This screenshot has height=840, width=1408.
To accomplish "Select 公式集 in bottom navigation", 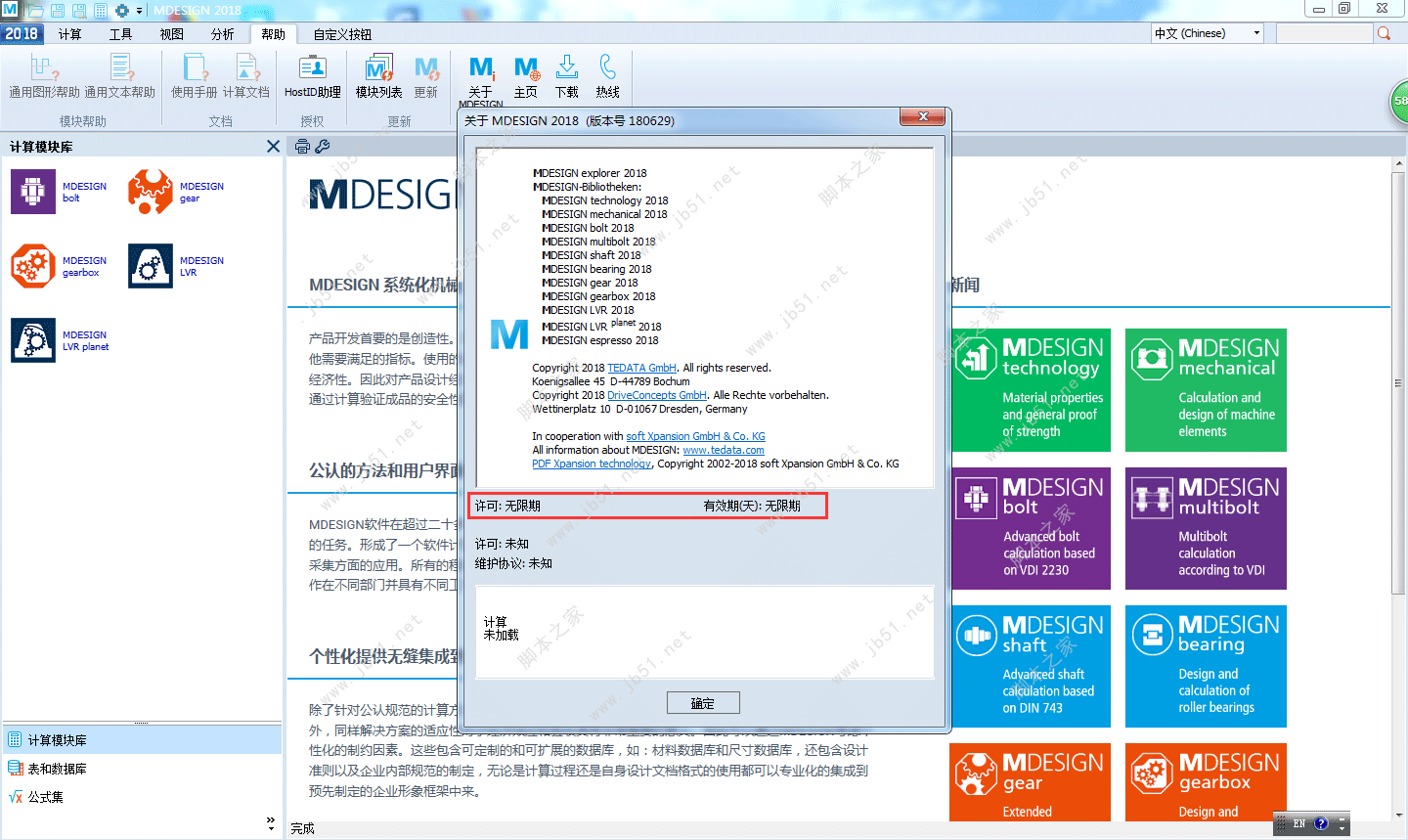I will click(x=142, y=797).
